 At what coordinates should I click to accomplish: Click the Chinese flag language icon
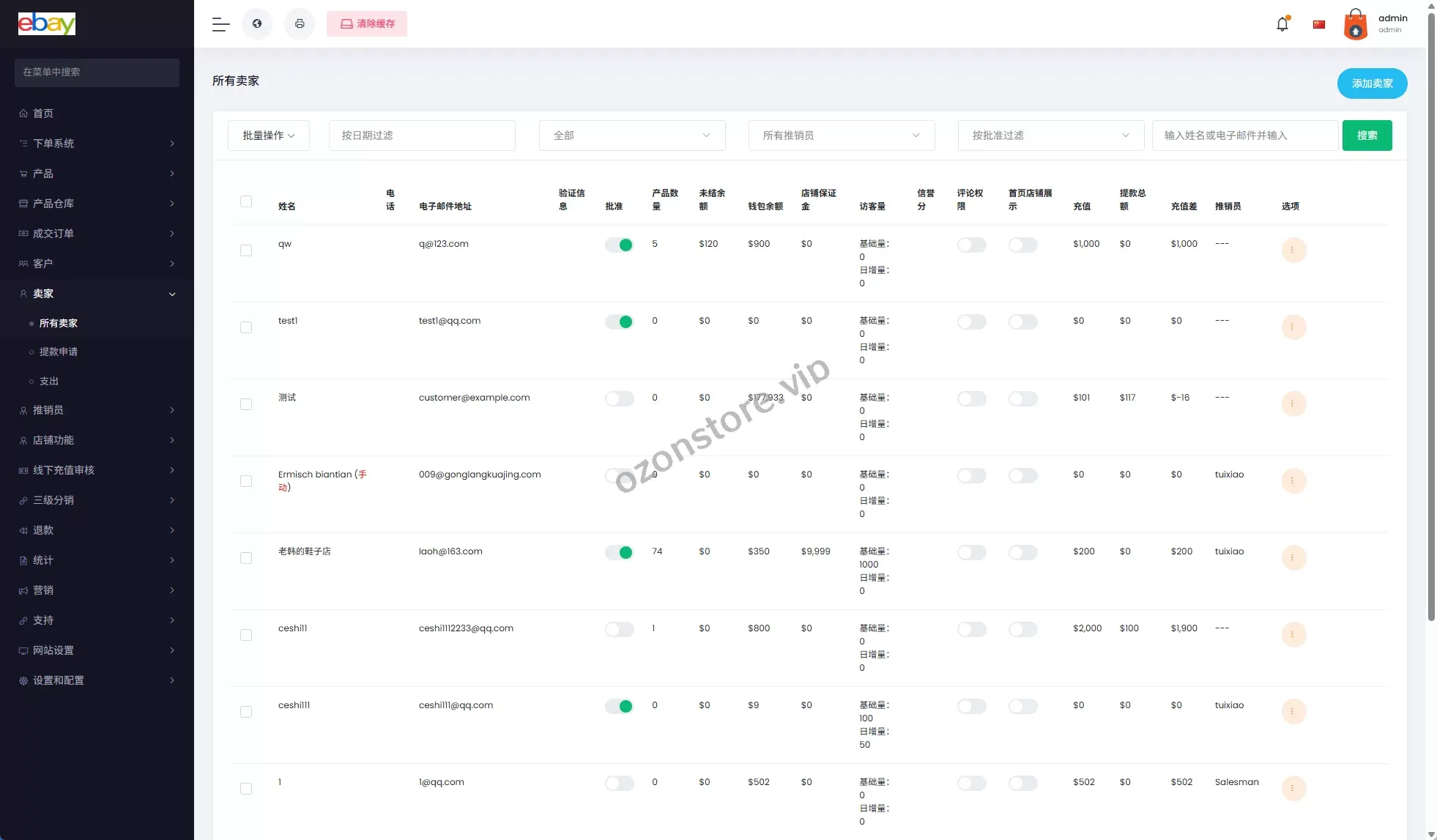click(1319, 24)
